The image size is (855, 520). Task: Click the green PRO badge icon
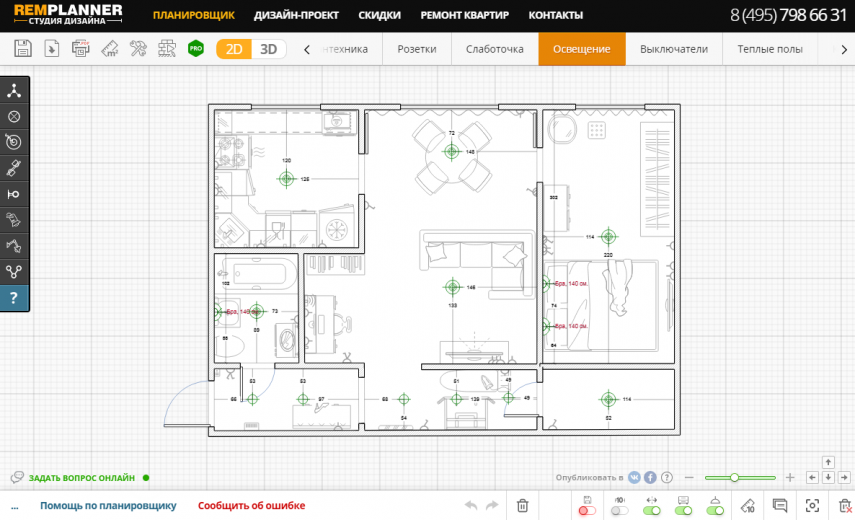[x=196, y=48]
